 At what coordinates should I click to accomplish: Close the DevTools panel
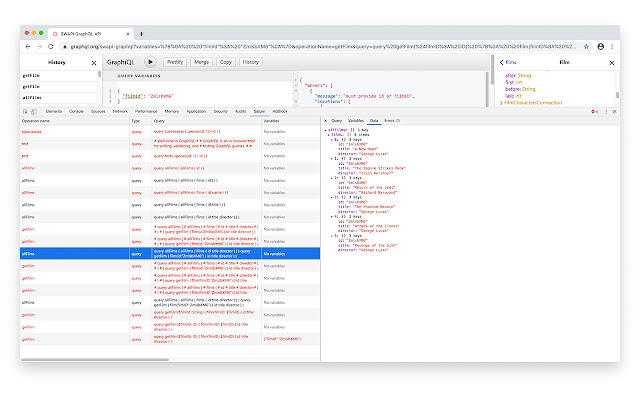614,111
